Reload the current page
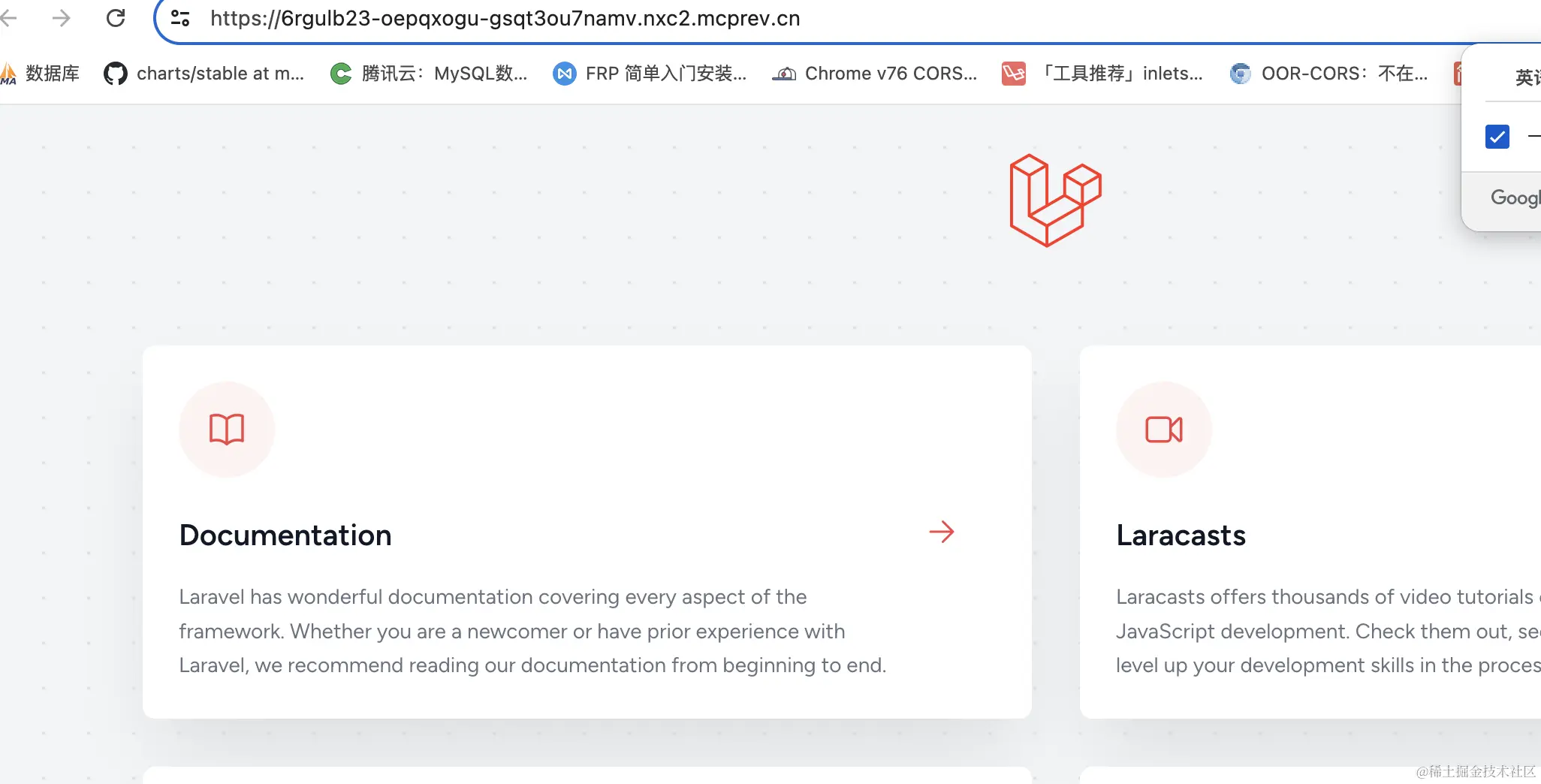Viewport: 1541px width, 784px height. (116, 18)
